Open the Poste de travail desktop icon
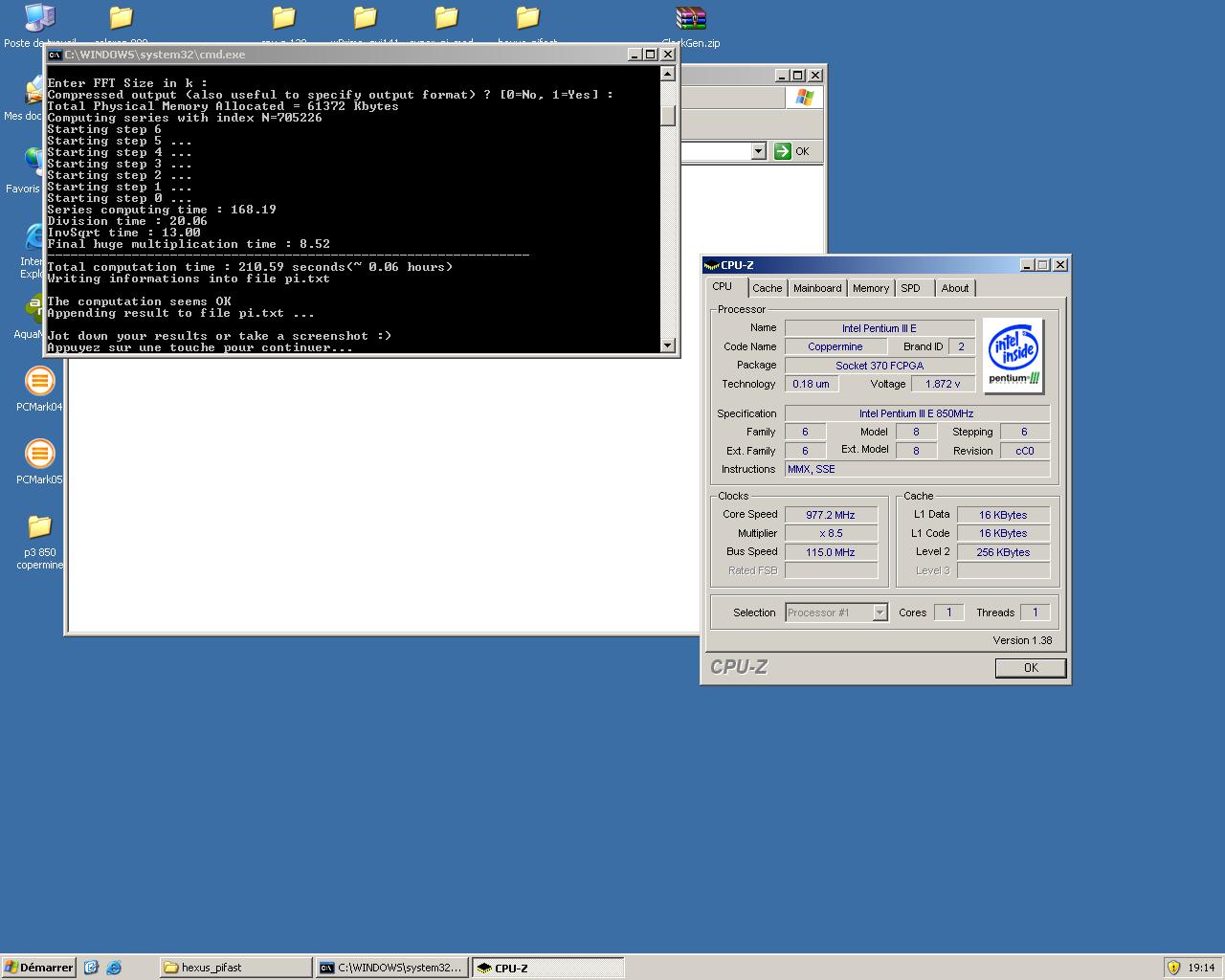Image resolution: width=1225 pixels, height=980 pixels. point(39,19)
